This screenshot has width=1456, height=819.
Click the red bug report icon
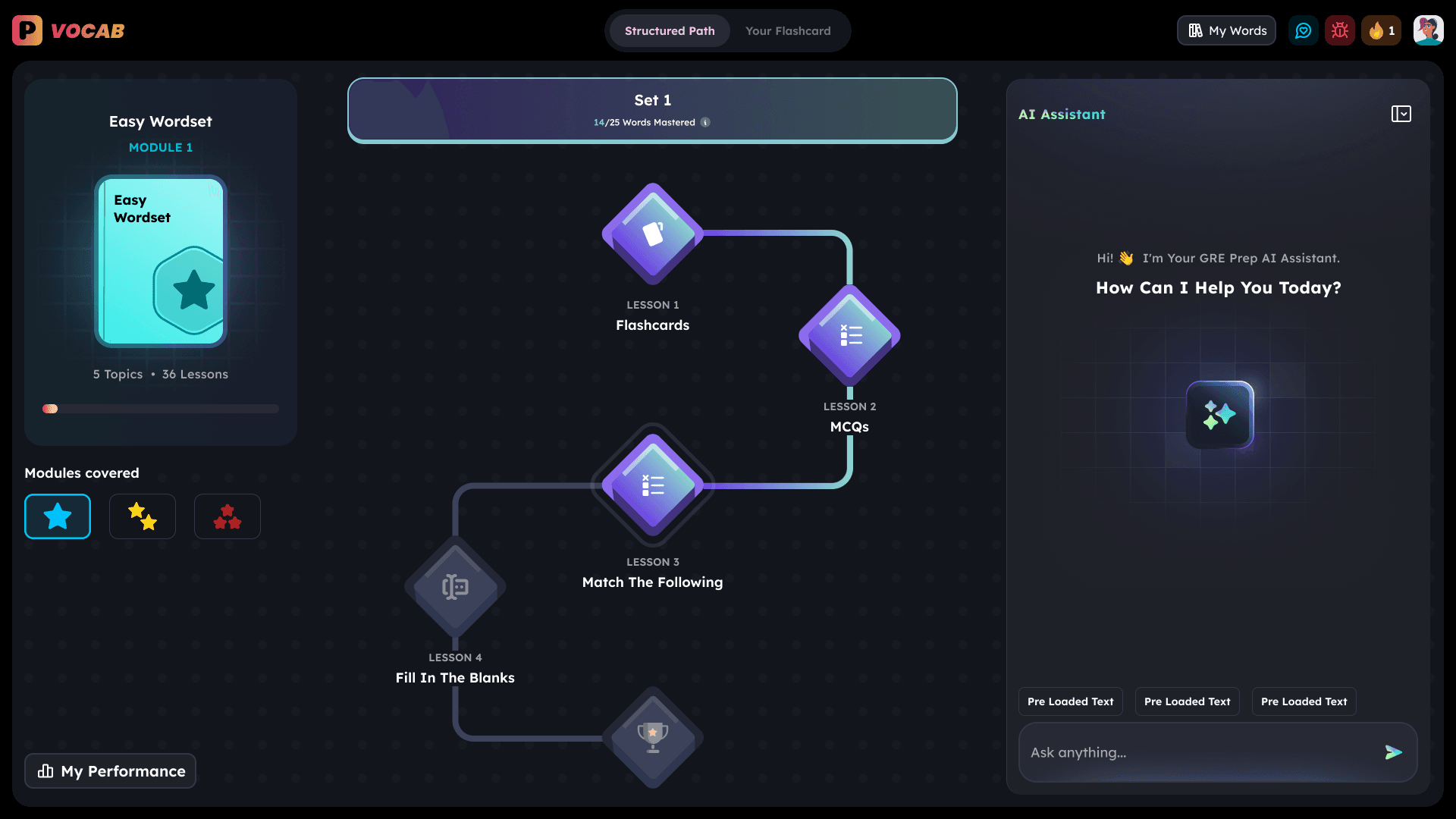point(1340,31)
